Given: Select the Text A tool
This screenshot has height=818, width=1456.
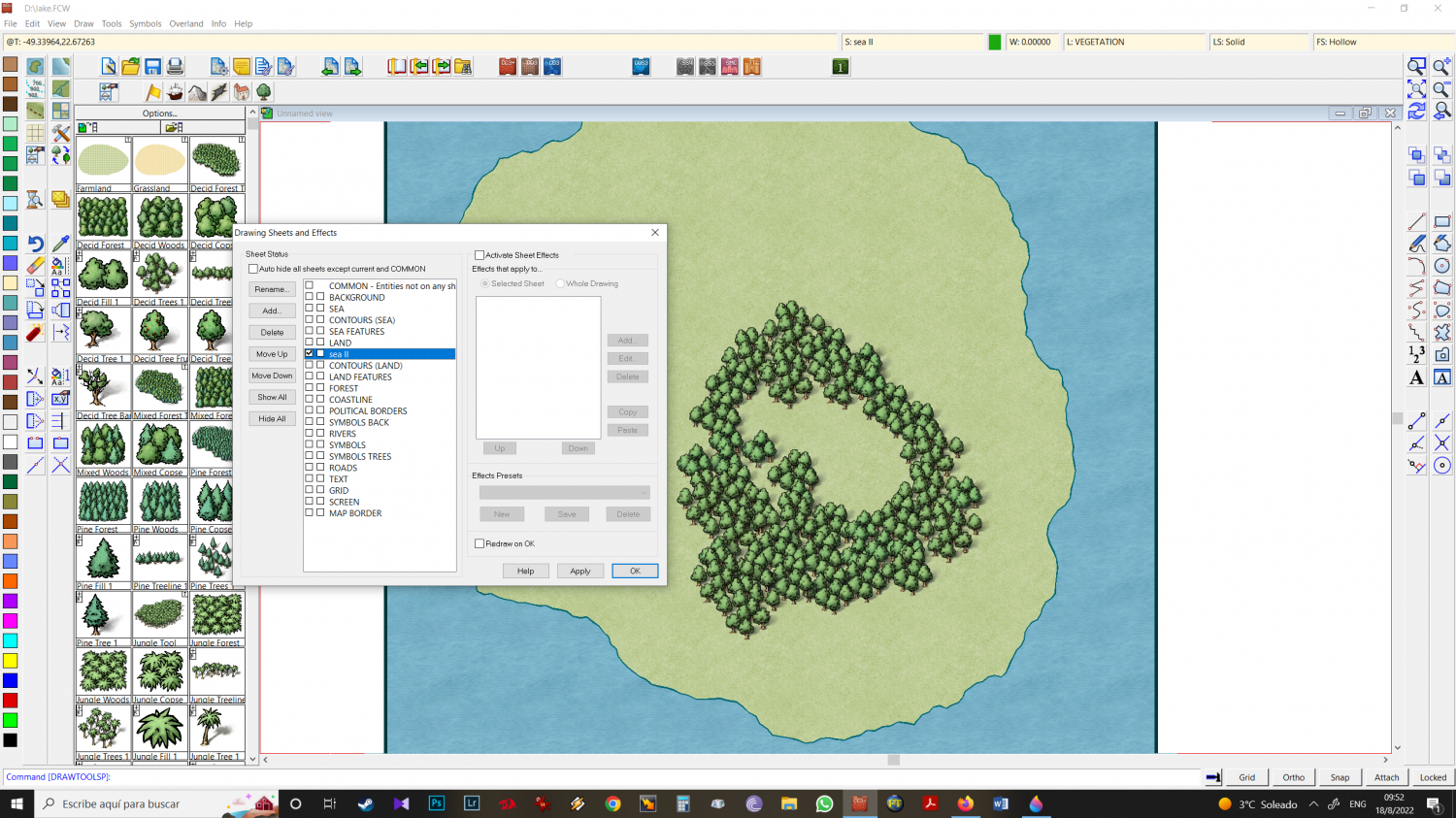Looking at the screenshot, I should click(1417, 377).
